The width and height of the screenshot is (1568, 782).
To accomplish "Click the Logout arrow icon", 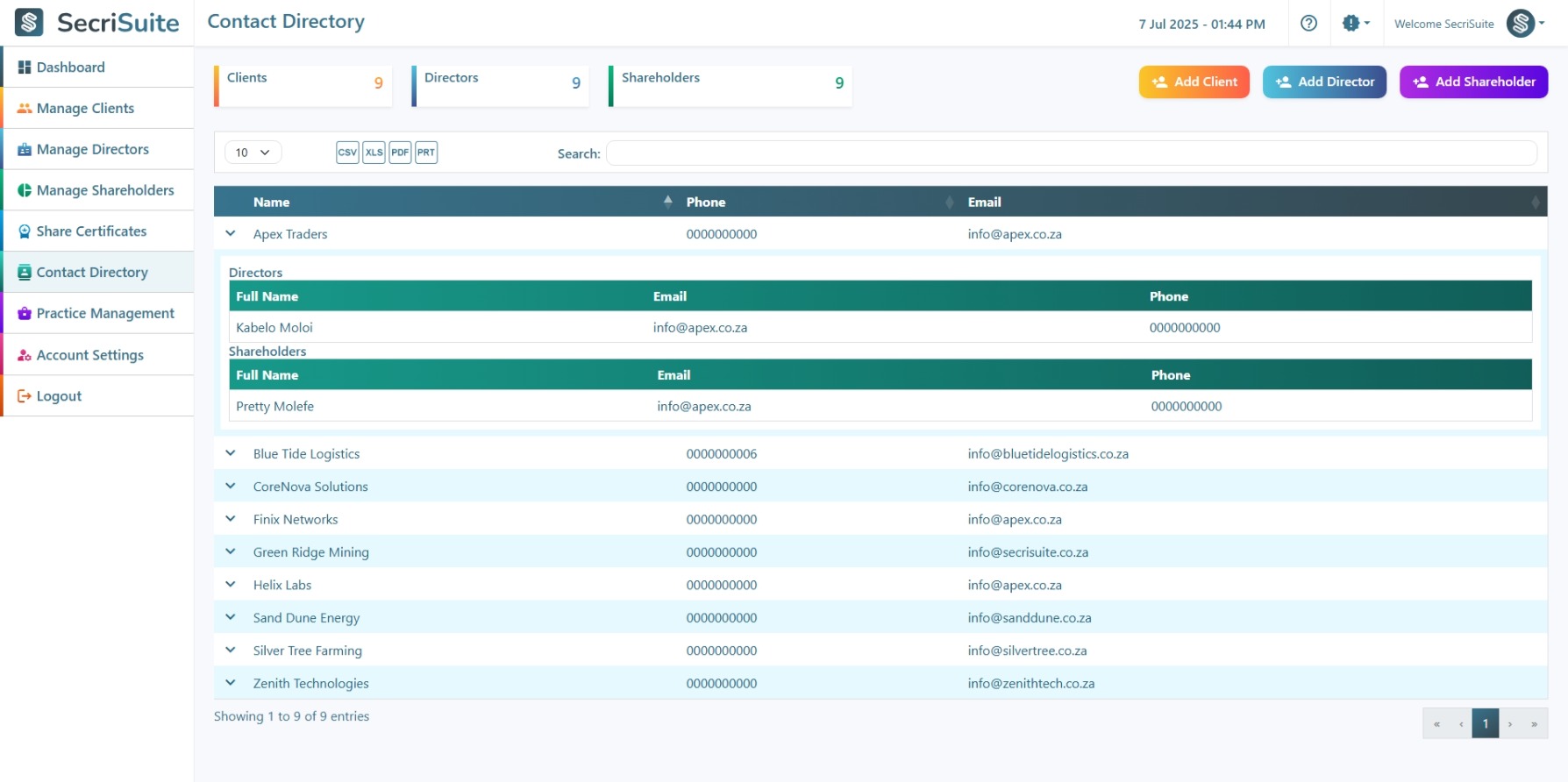I will 25,396.
